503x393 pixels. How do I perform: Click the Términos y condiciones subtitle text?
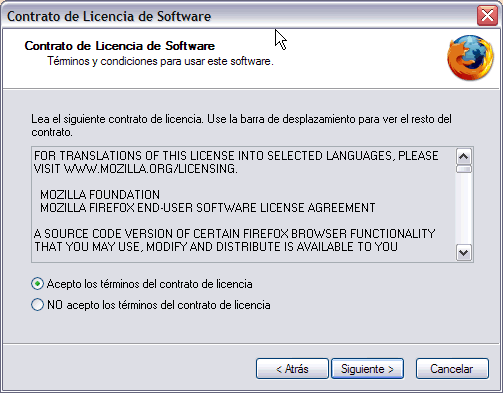click(x=160, y=61)
